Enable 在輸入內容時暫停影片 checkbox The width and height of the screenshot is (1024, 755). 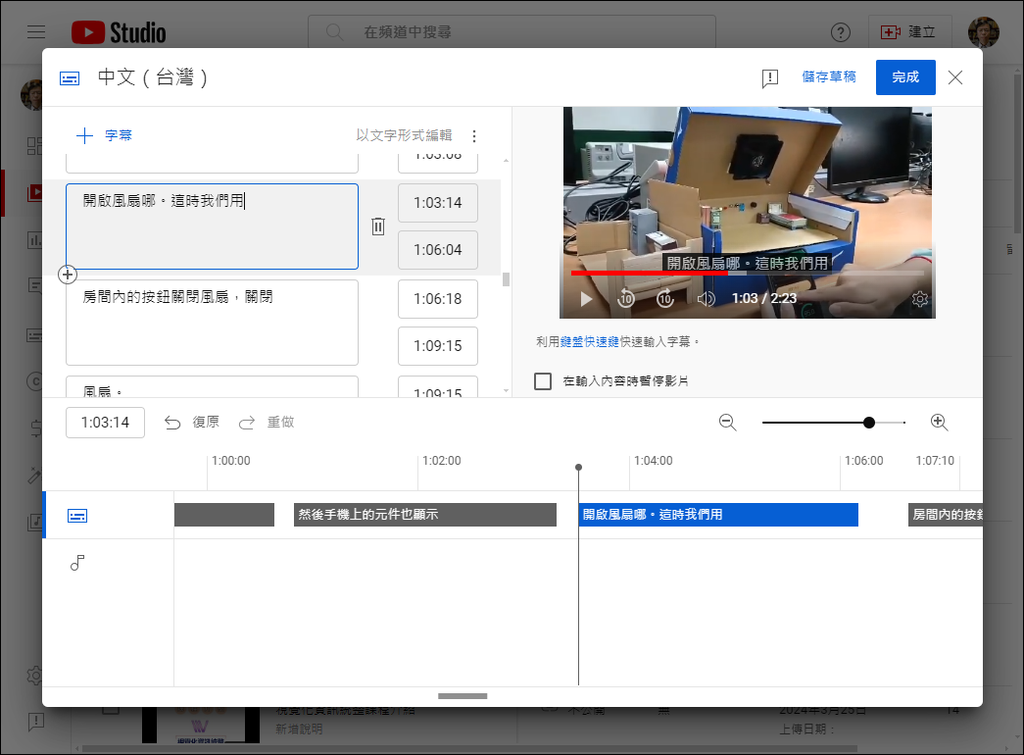[x=543, y=381]
